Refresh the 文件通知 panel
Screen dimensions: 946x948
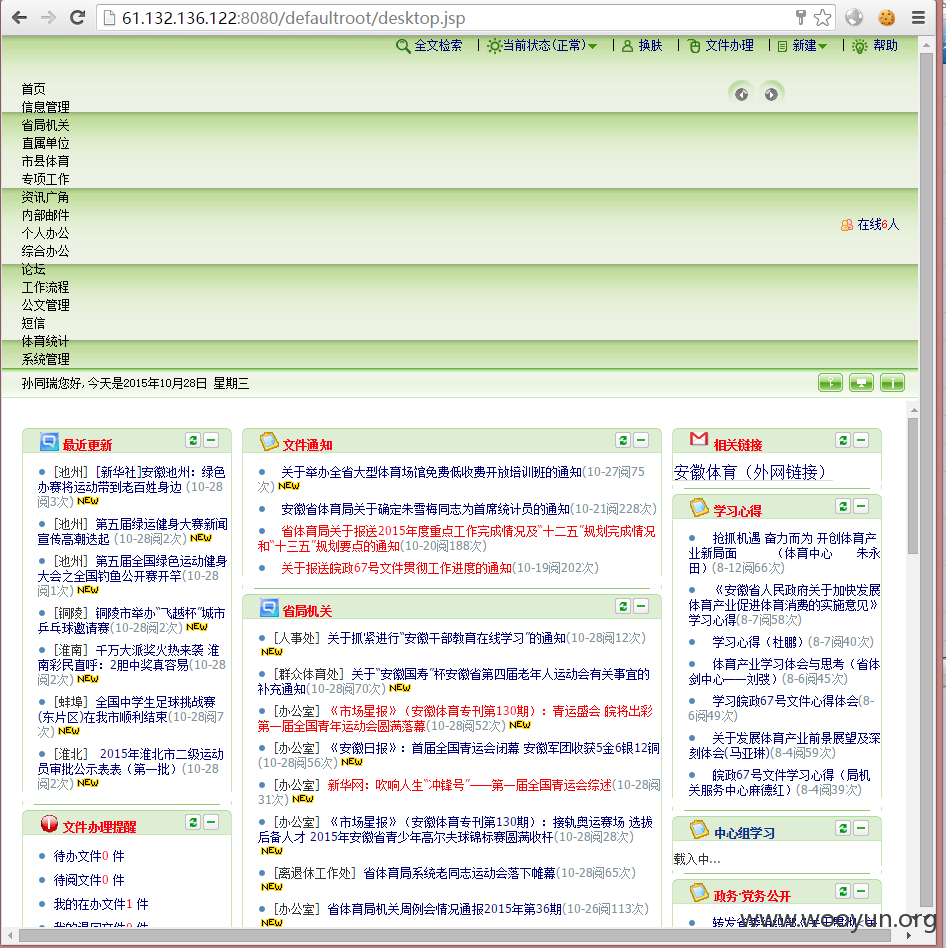click(623, 440)
